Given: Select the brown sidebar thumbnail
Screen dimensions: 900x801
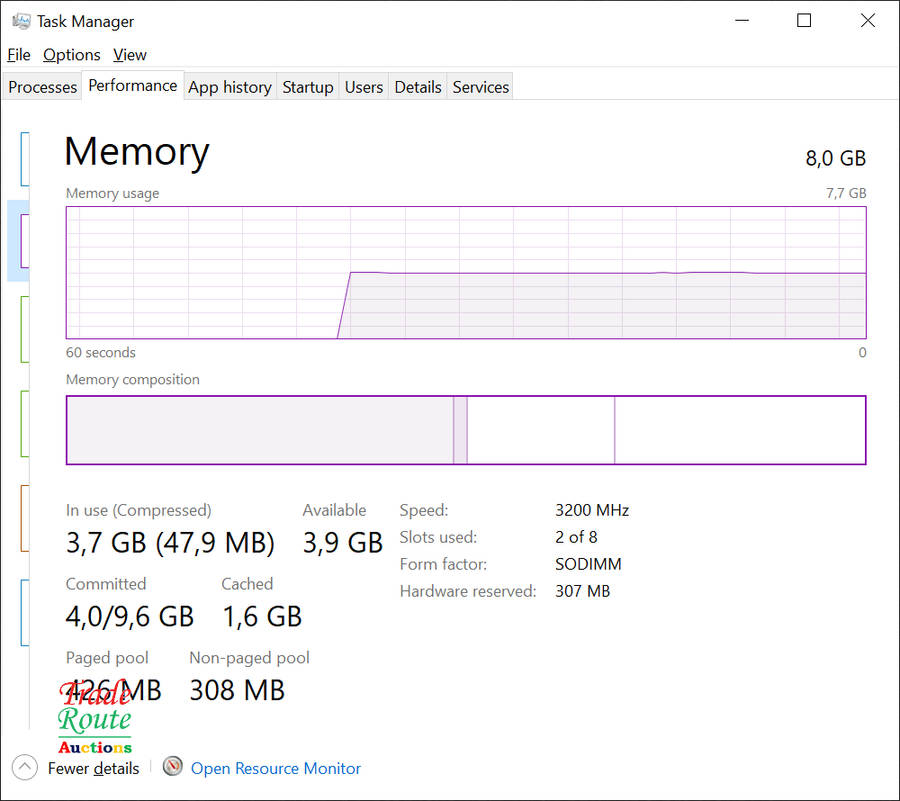Looking at the screenshot, I should [x=24, y=517].
